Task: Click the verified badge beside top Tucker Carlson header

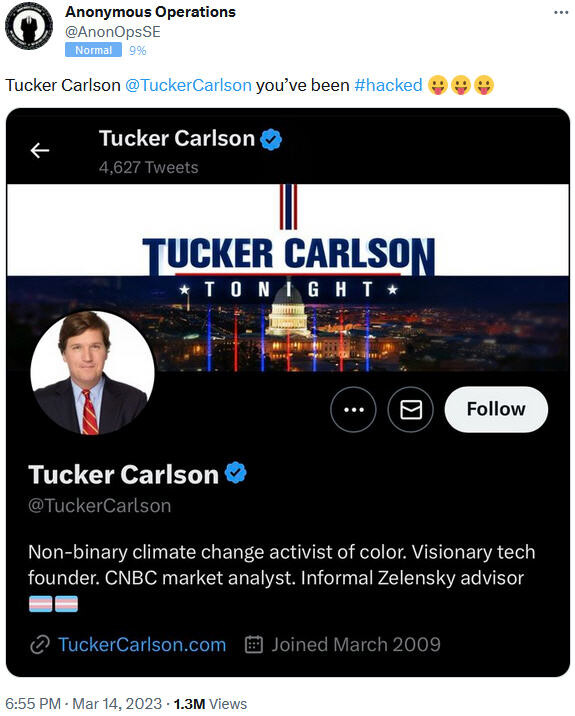Action: (271, 139)
